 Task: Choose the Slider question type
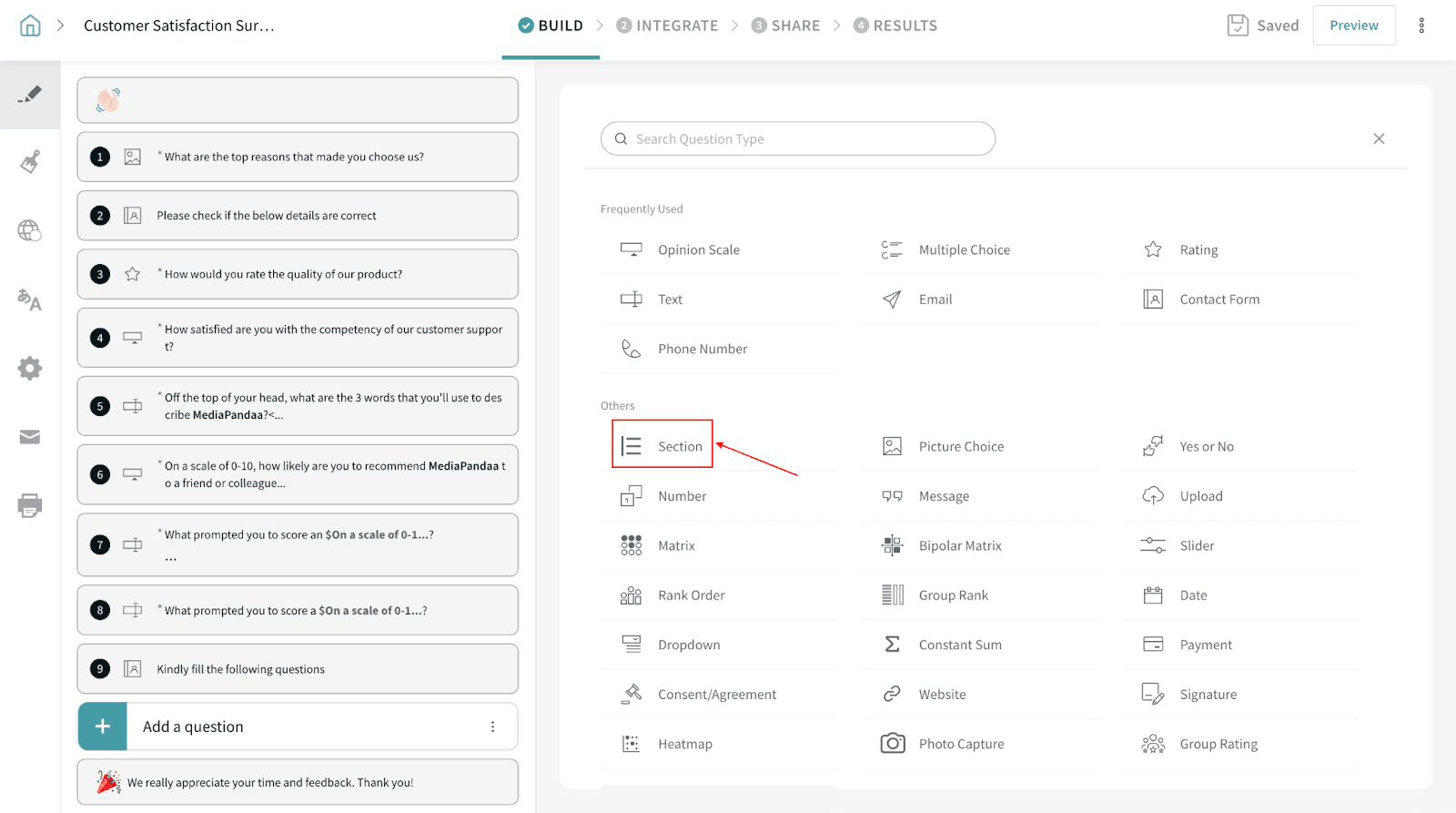point(1197,545)
